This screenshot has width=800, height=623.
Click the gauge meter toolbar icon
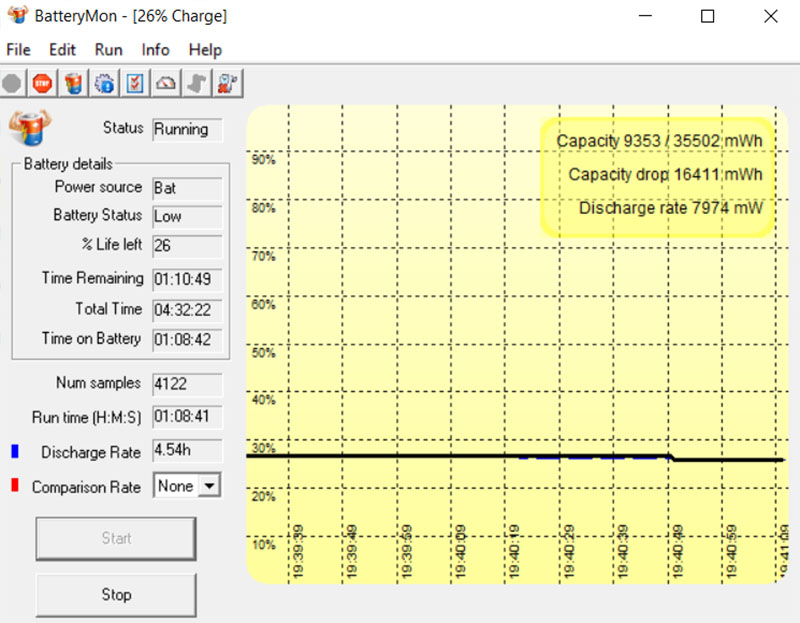click(167, 83)
